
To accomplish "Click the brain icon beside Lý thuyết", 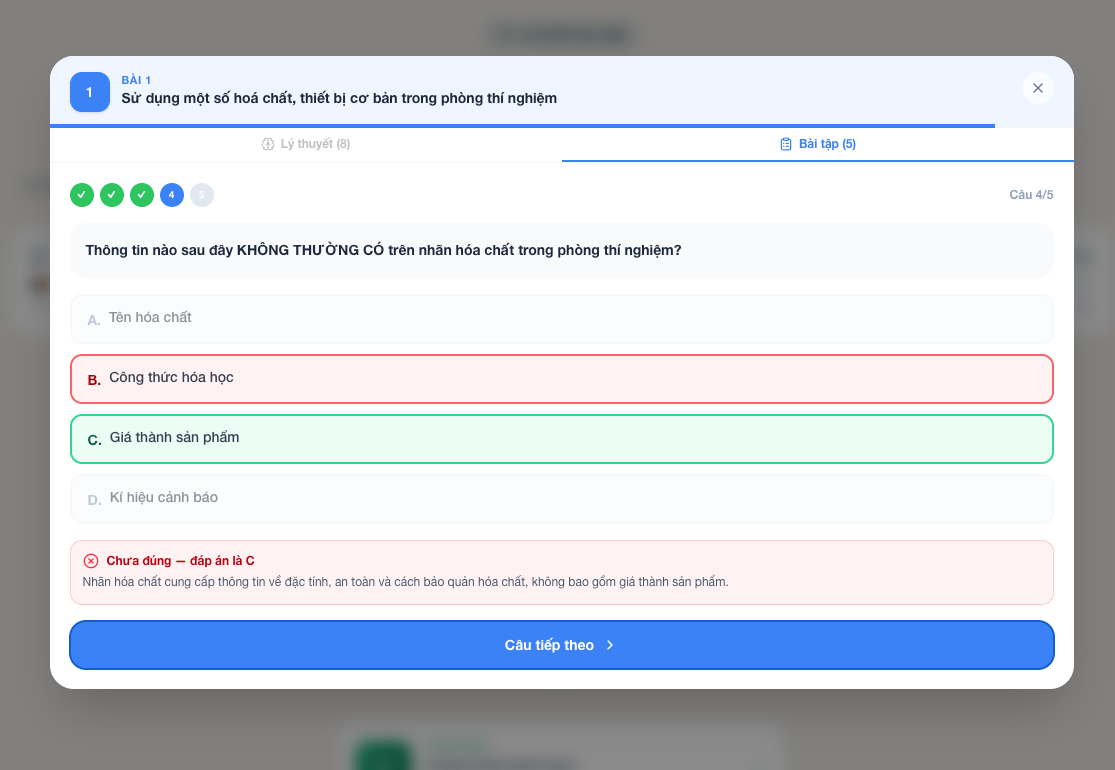I will pyautogui.click(x=268, y=144).
